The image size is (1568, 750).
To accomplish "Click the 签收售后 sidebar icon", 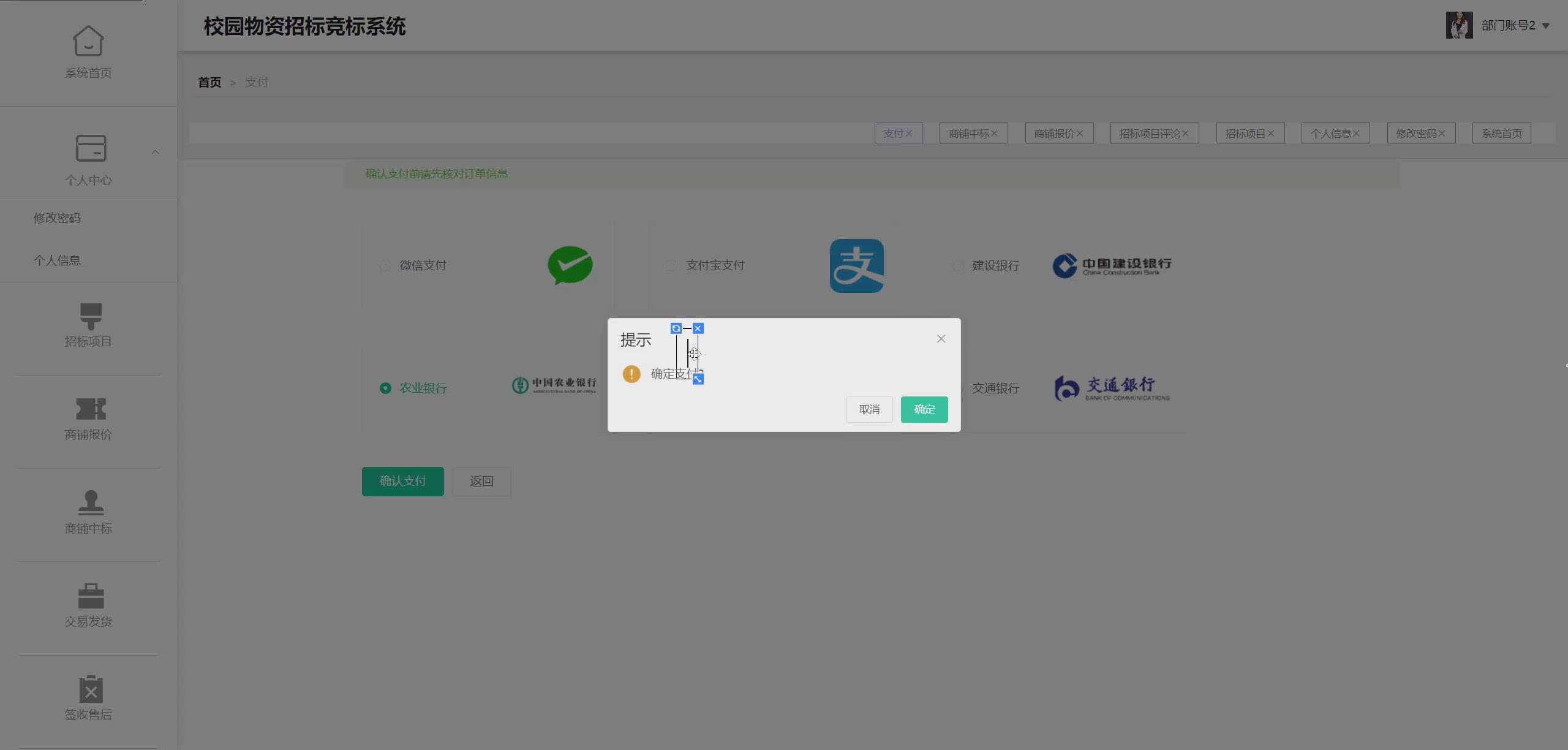I will (x=90, y=689).
